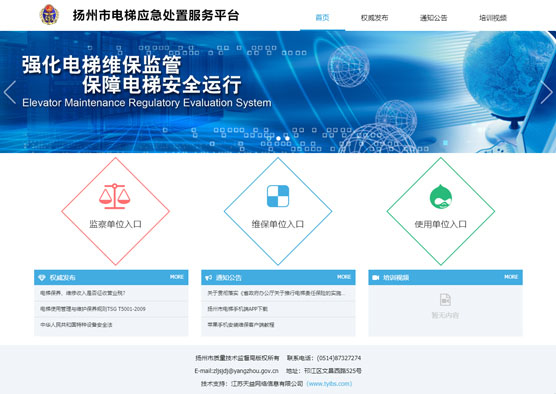556x394 pixels.
Task: Click the www.tylbs.com footer link
Action: tap(329, 383)
